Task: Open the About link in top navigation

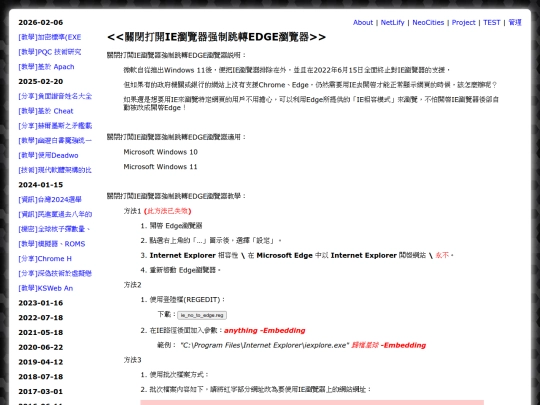Action: click(x=363, y=22)
